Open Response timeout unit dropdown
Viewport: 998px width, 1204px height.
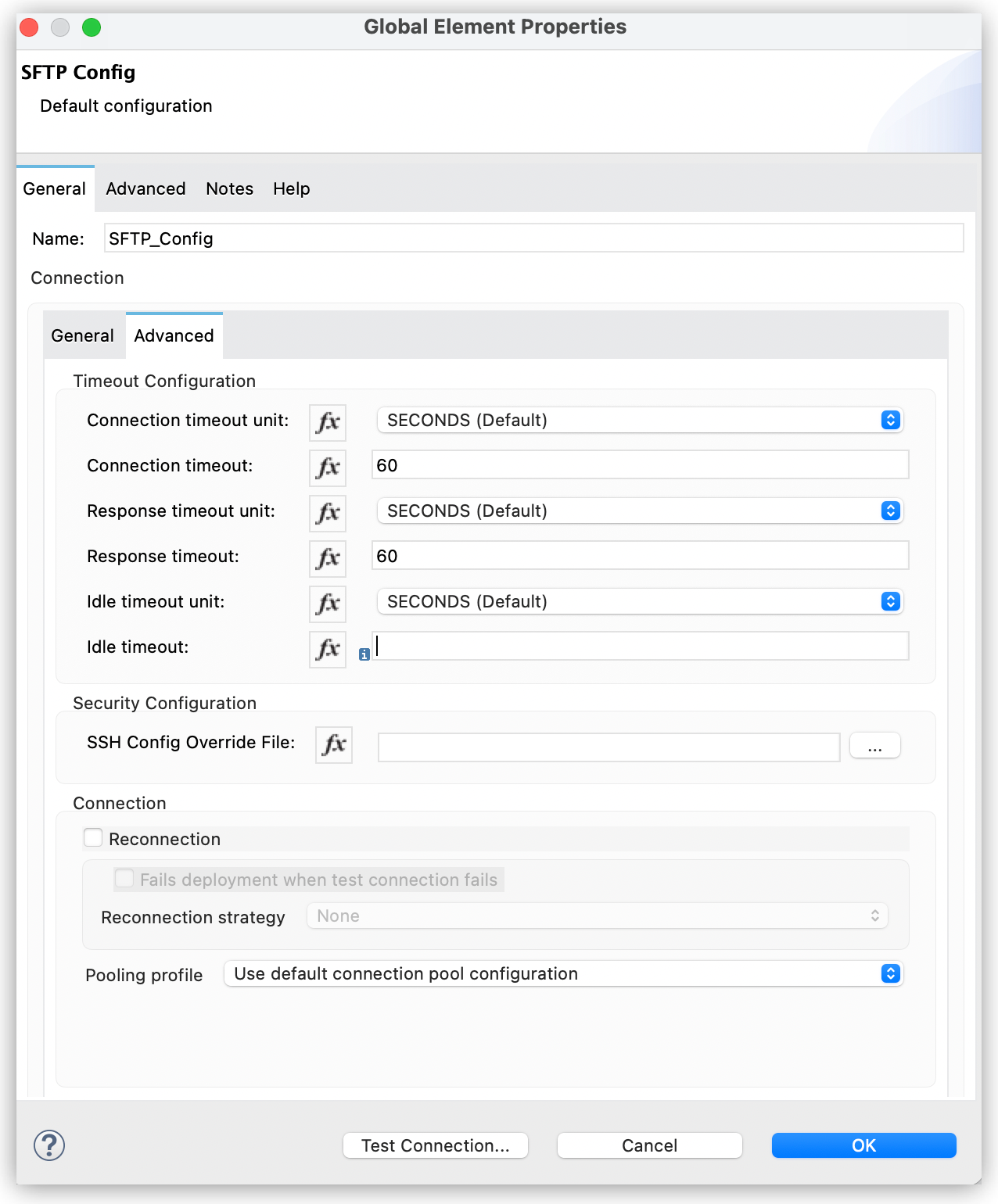(x=640, y=511)
